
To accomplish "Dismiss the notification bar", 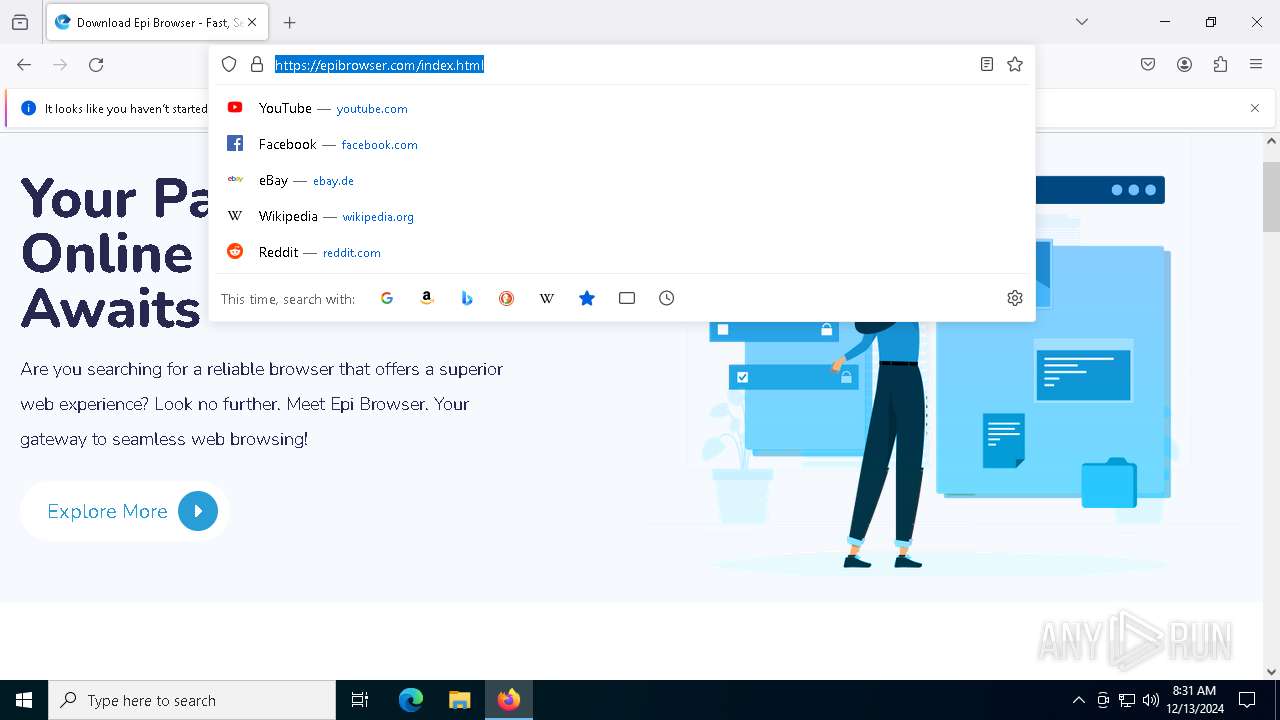I will [1255, 108].
